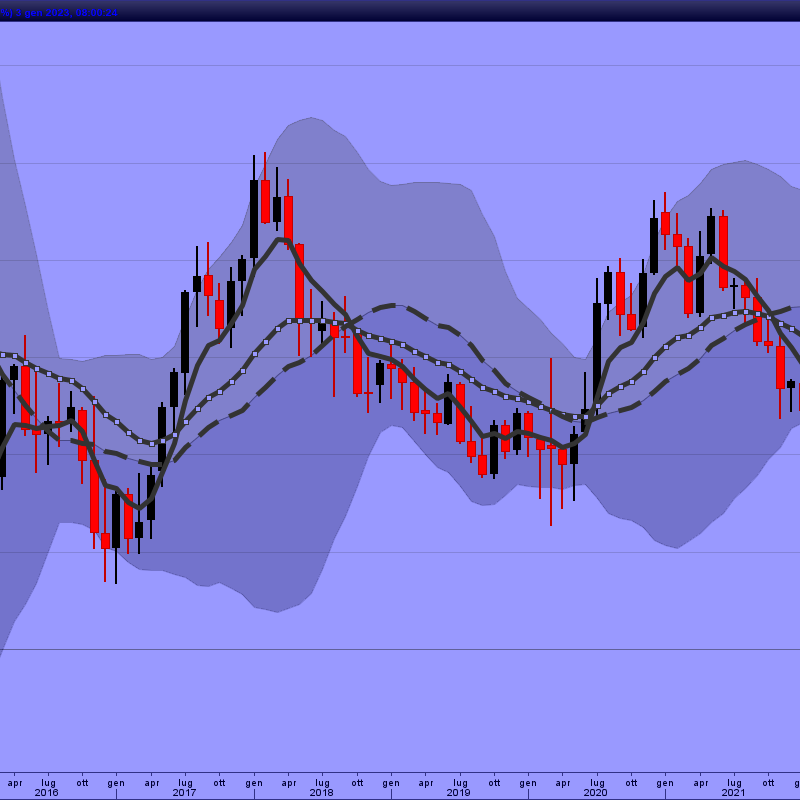Viewport: 800px width, 800px height.
Task: Click the large red candle in mid-2021
Action: coord(723,252)
